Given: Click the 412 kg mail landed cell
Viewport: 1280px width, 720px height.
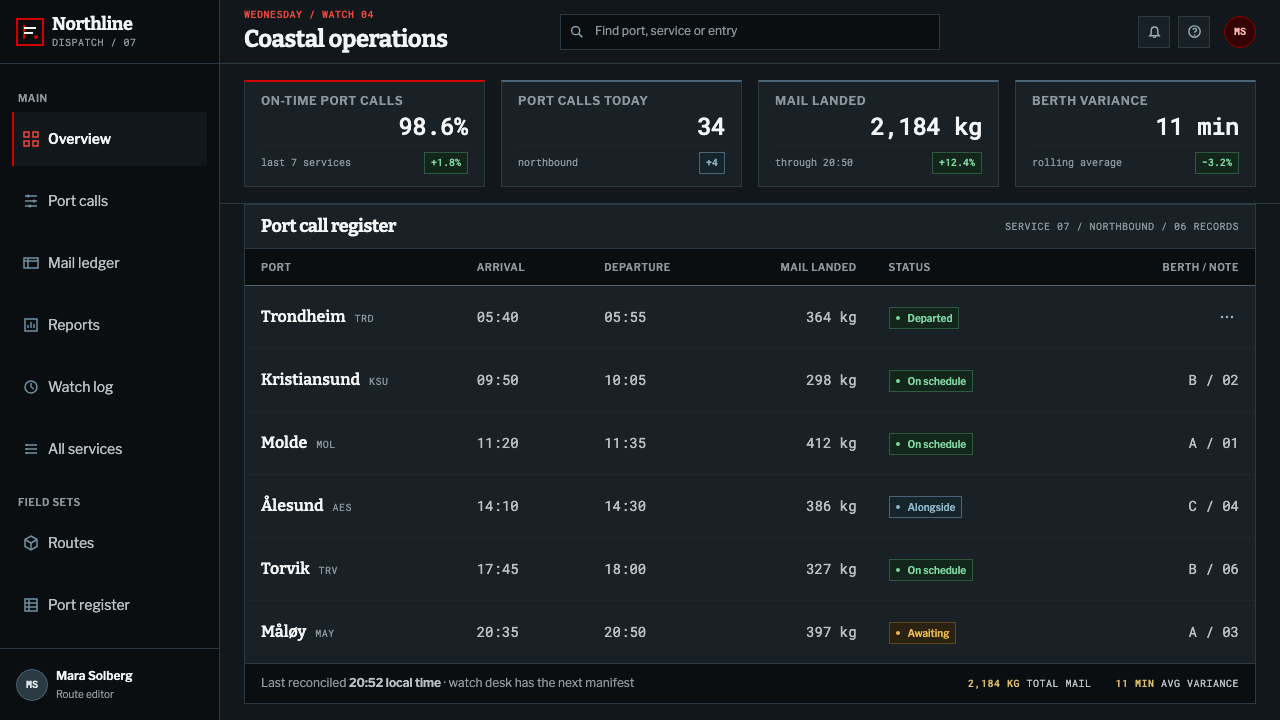Looking at the screenshot, I should click(x=831, y=443).
